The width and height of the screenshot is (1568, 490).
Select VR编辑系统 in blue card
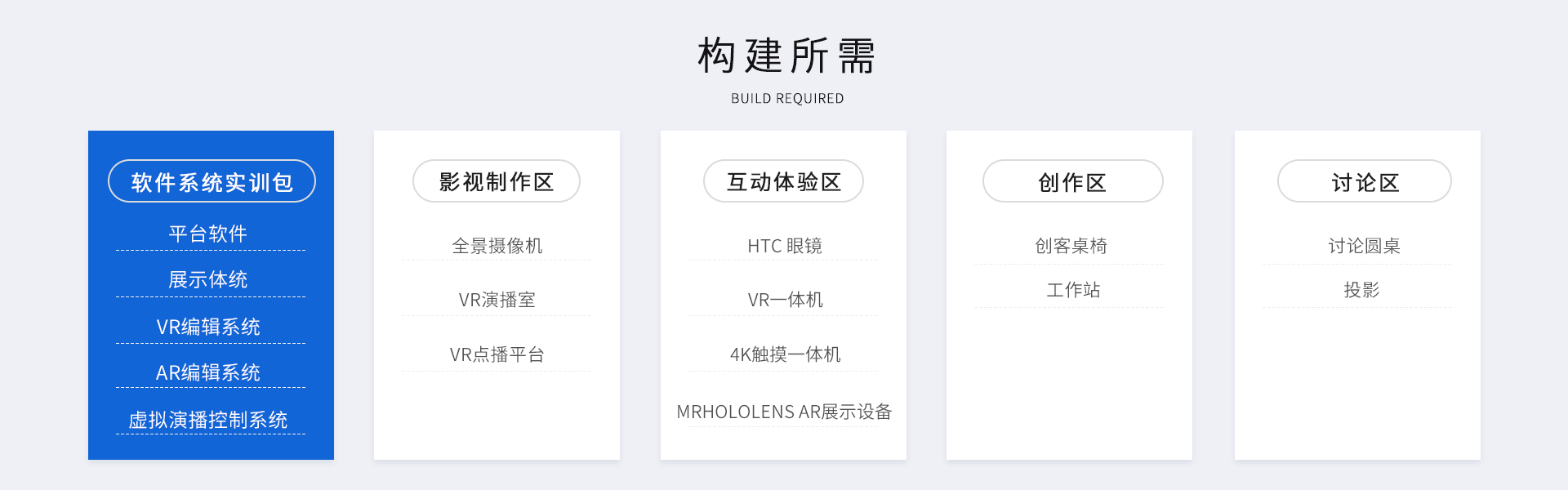point(208,327)
